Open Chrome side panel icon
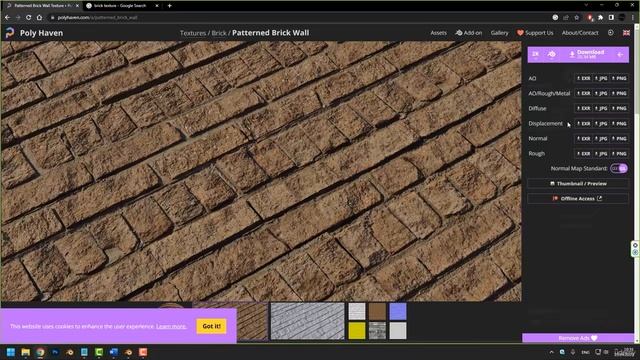 (611, 18)
